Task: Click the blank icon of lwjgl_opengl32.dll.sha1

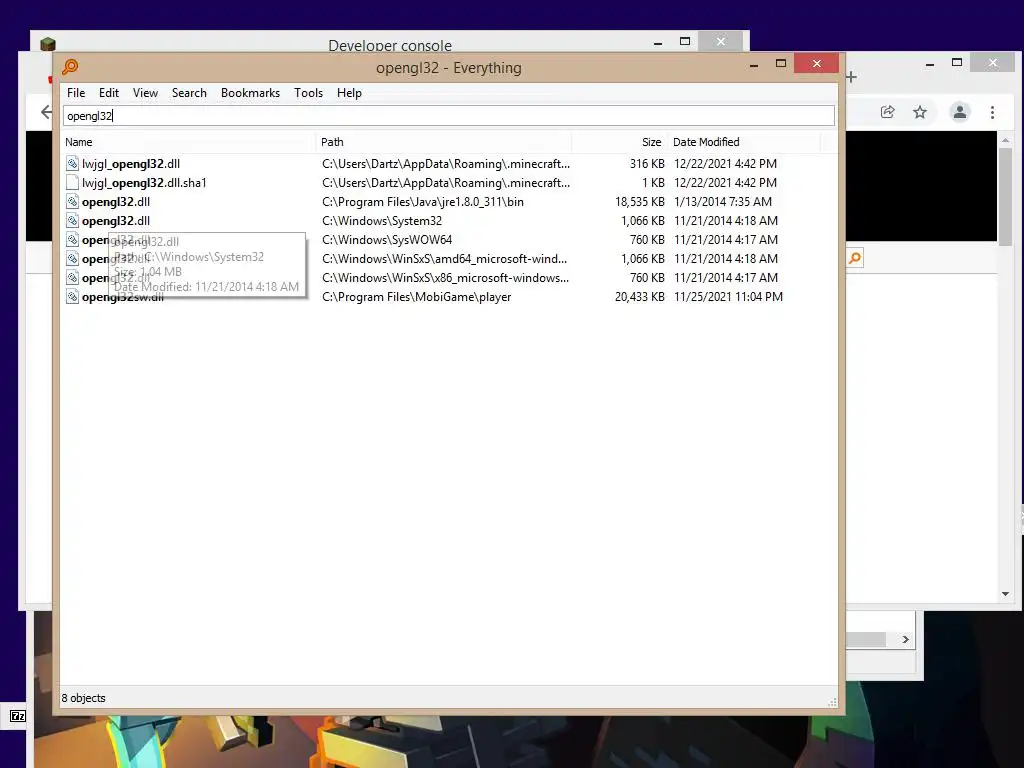Action: [x=72, y=183]
